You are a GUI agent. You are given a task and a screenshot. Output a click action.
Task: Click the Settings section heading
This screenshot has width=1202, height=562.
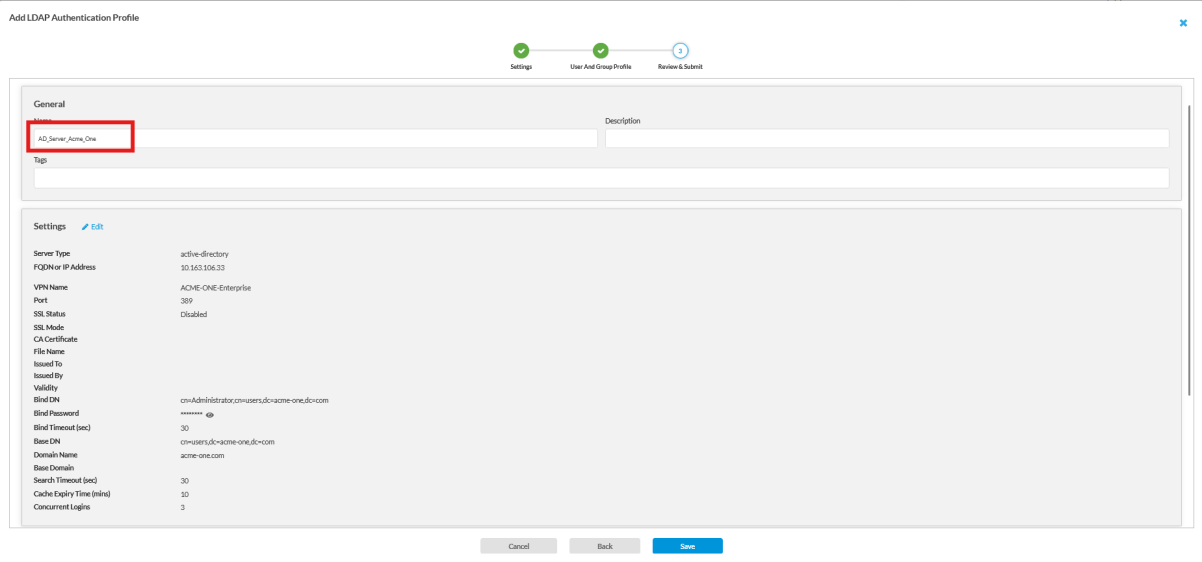(x=50, y=227)
